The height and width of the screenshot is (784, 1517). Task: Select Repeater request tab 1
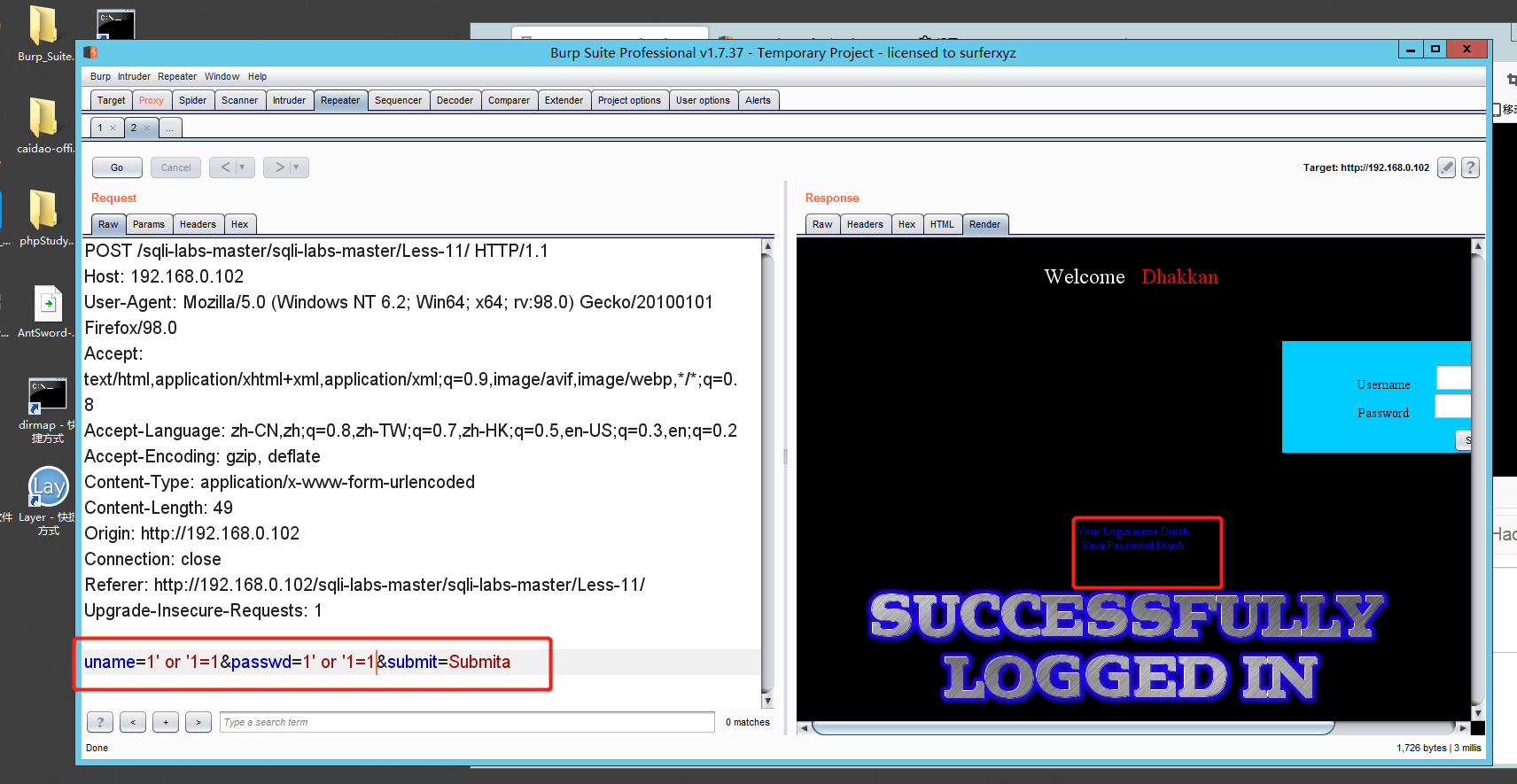pos(100,128)
